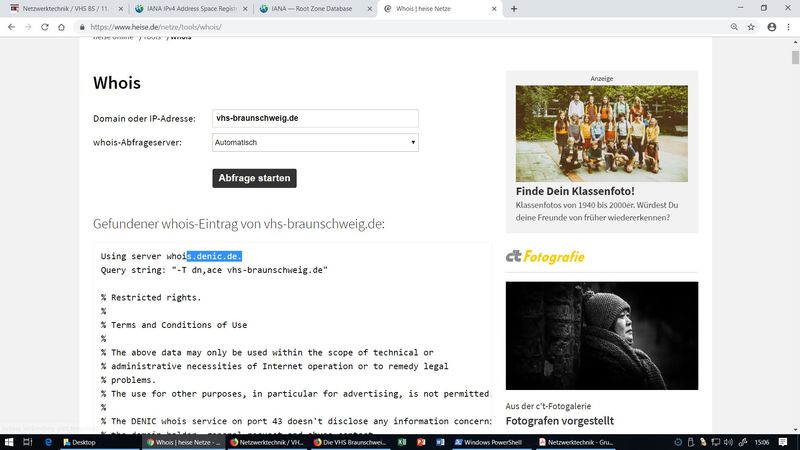The image size is (800, 450).
Task: Click the taskbar clock 15:06
Action: click(762, 442)
